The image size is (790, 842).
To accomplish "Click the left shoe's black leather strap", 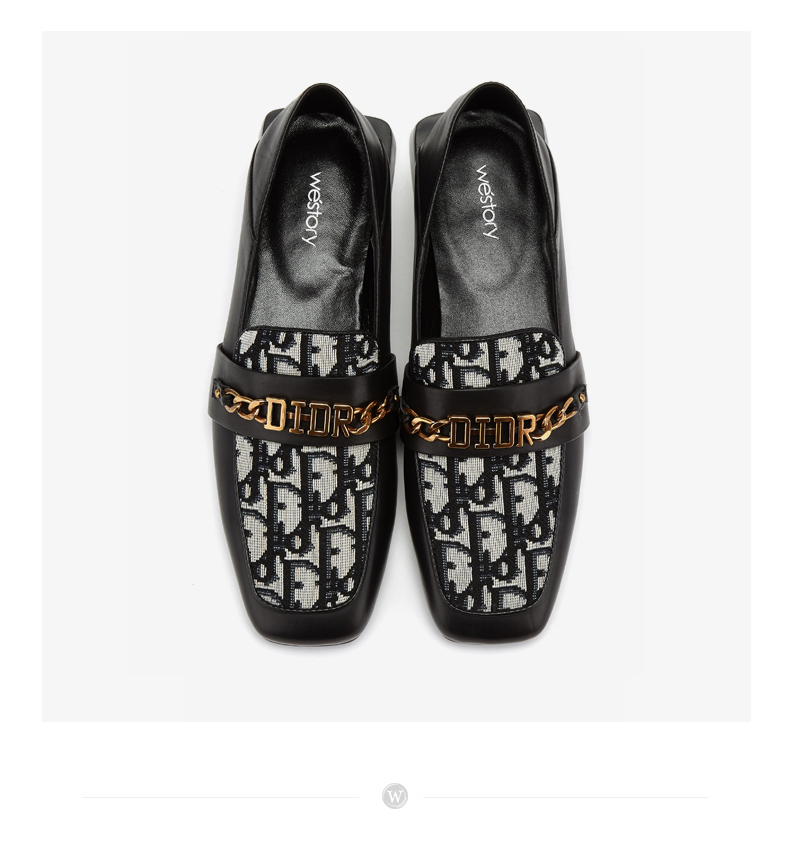I will pos(303,397).
